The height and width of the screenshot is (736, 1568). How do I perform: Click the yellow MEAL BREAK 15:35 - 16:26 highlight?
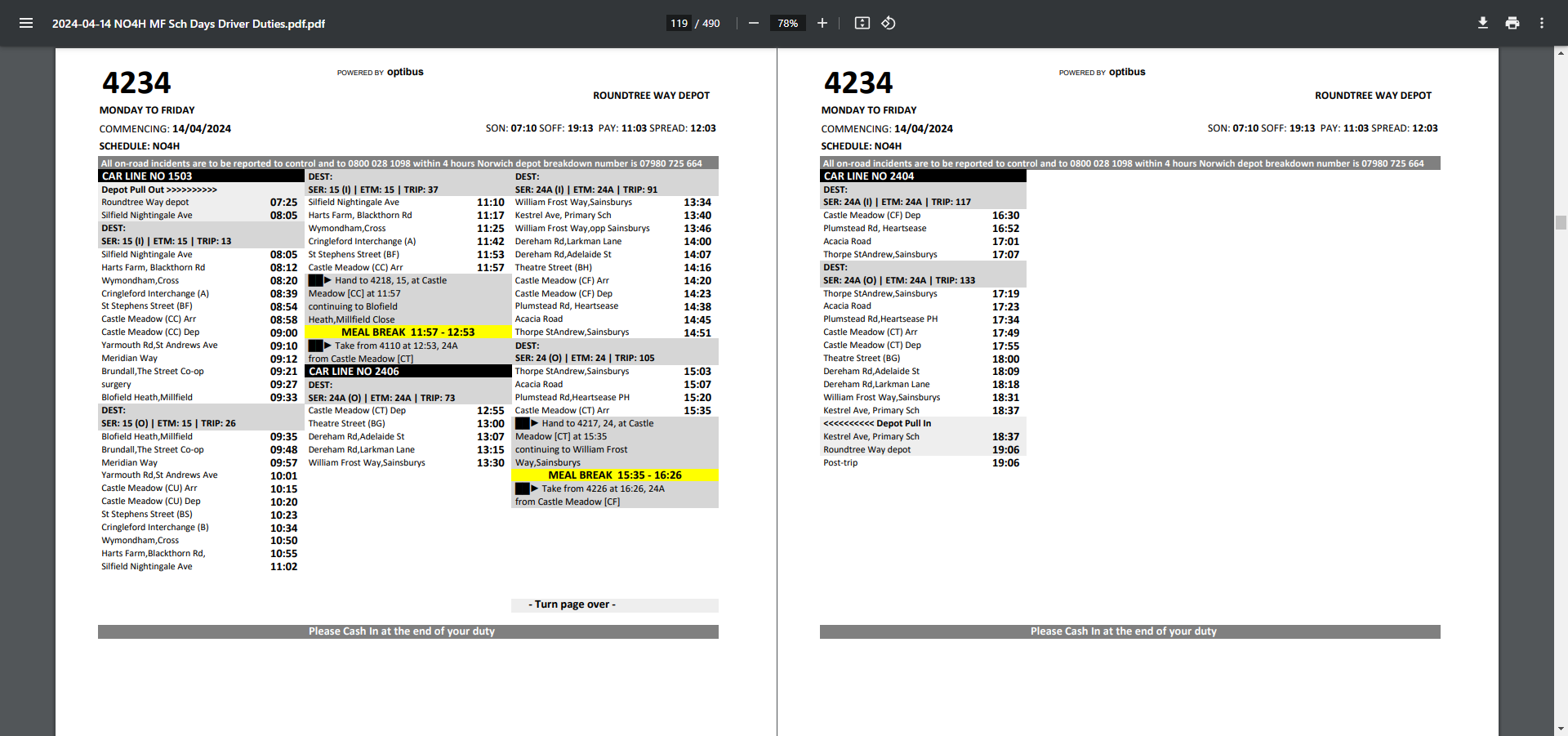614,475
